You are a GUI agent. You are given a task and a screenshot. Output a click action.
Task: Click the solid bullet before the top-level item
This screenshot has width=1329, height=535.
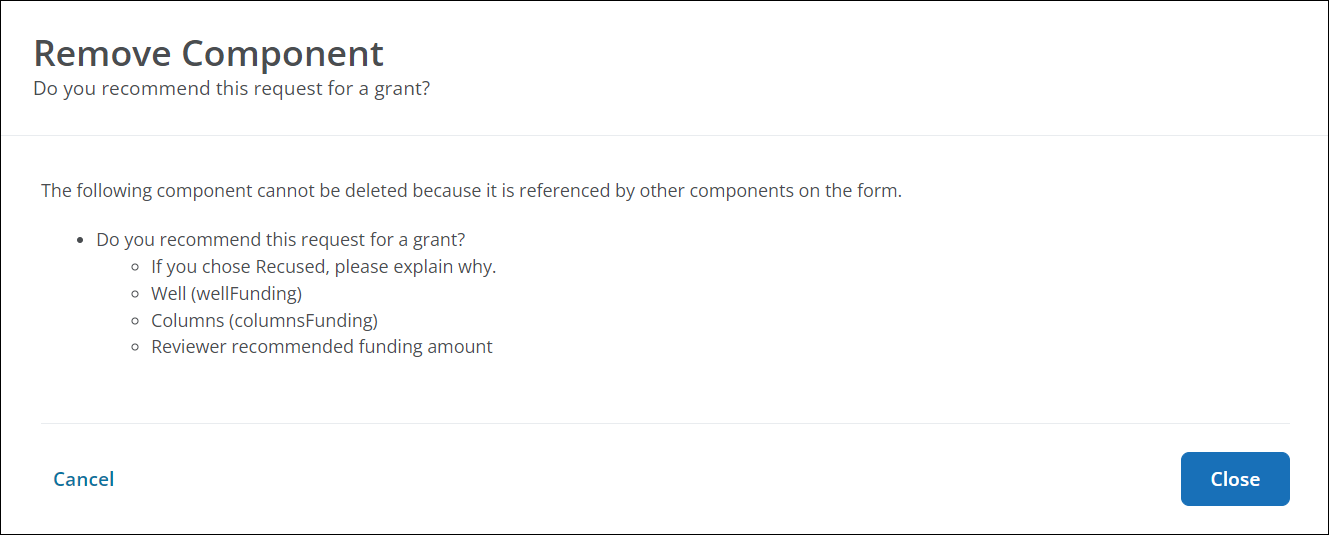(80, 241)
